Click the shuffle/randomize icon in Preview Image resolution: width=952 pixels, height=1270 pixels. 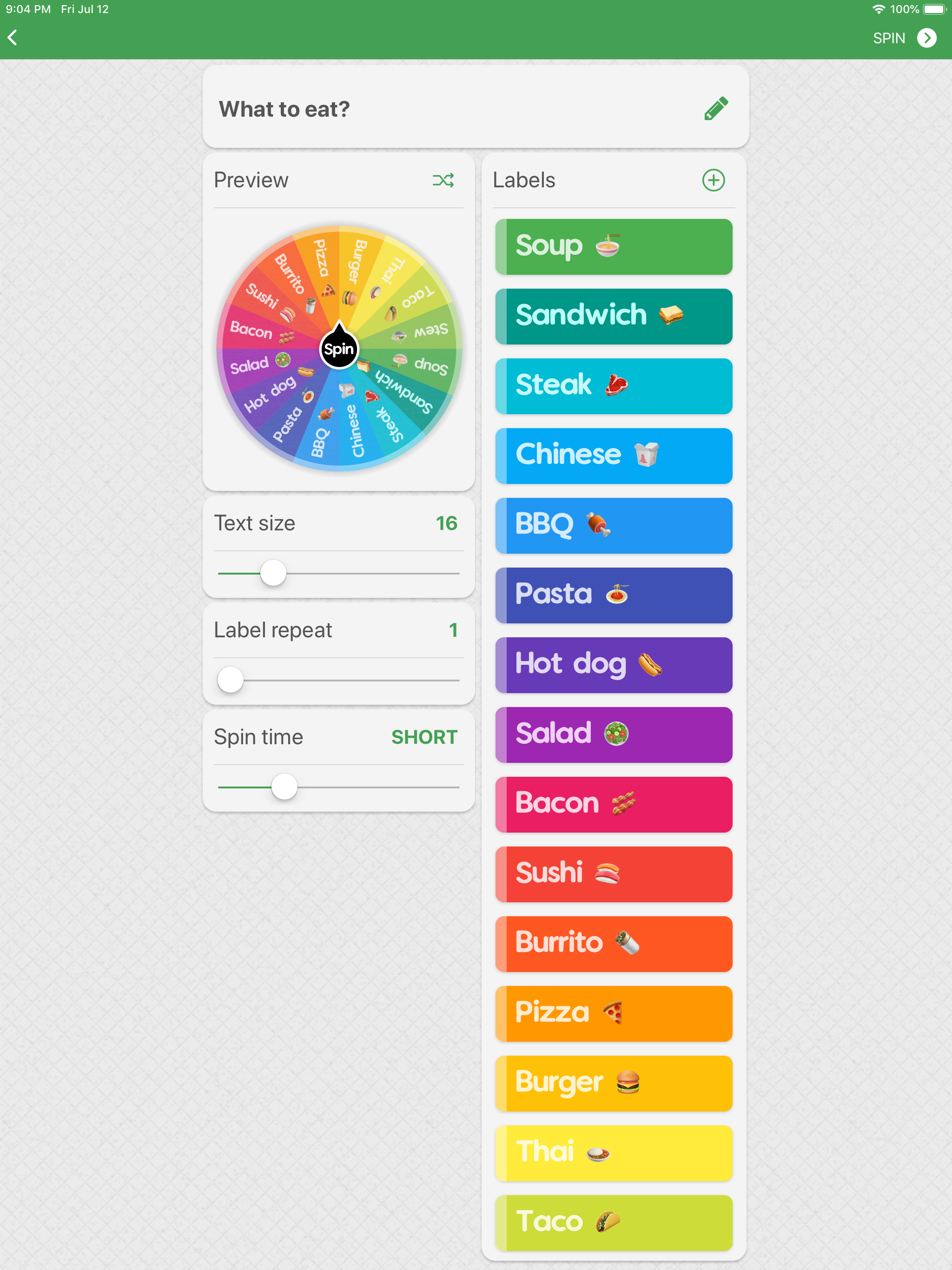point(444,180)
